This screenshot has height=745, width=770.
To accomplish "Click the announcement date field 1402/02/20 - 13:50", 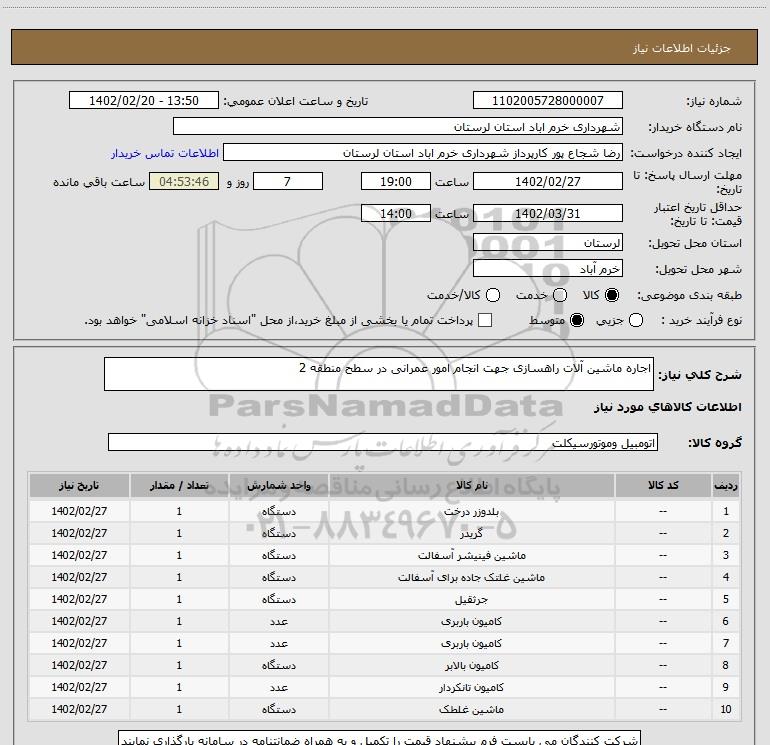I will pos(144,100).
